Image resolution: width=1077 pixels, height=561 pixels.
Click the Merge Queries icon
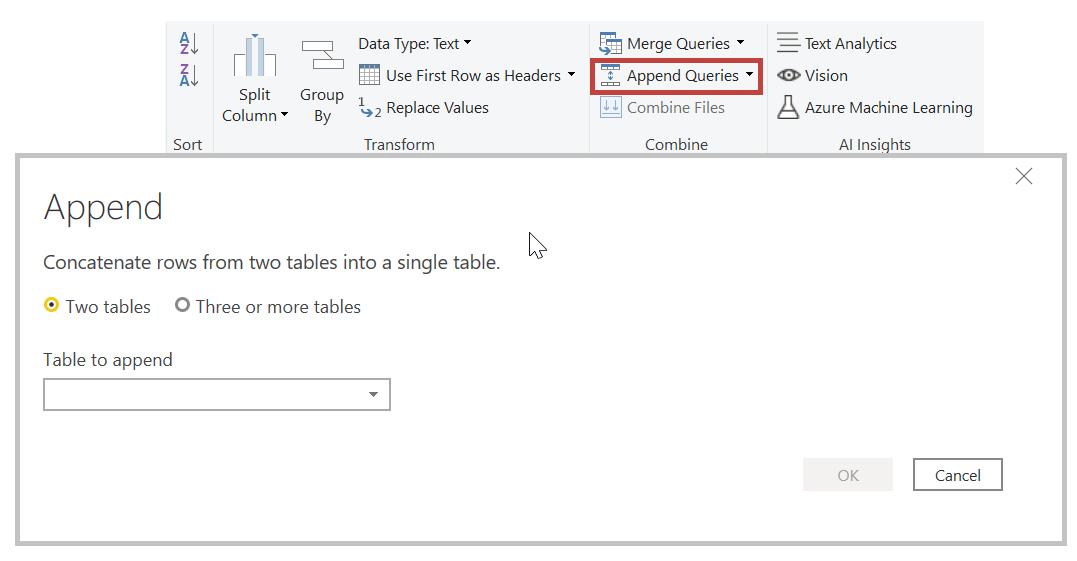[610, 43]
